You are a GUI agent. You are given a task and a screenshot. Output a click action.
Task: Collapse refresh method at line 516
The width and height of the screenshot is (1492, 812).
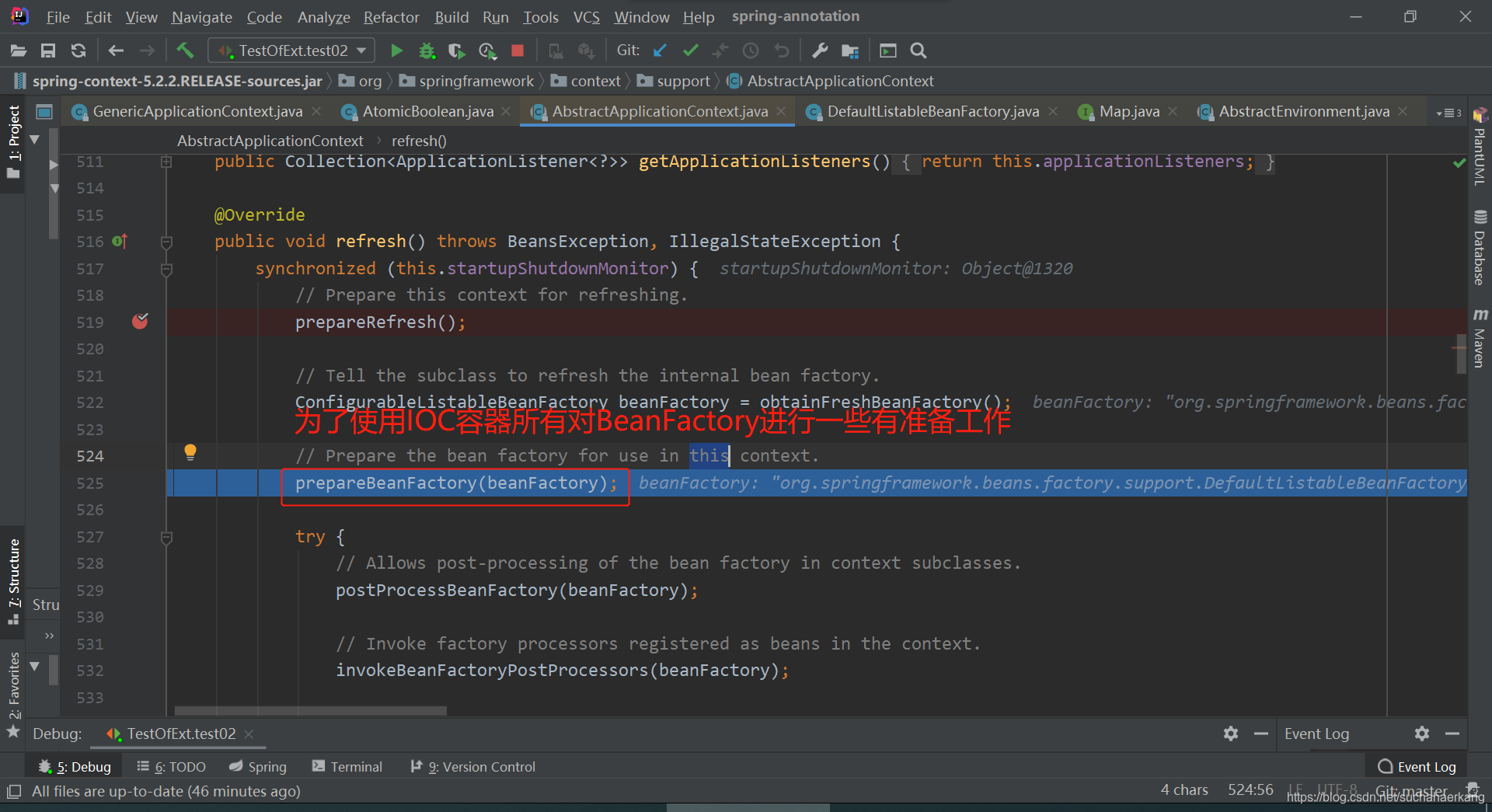tap(166, 242)
